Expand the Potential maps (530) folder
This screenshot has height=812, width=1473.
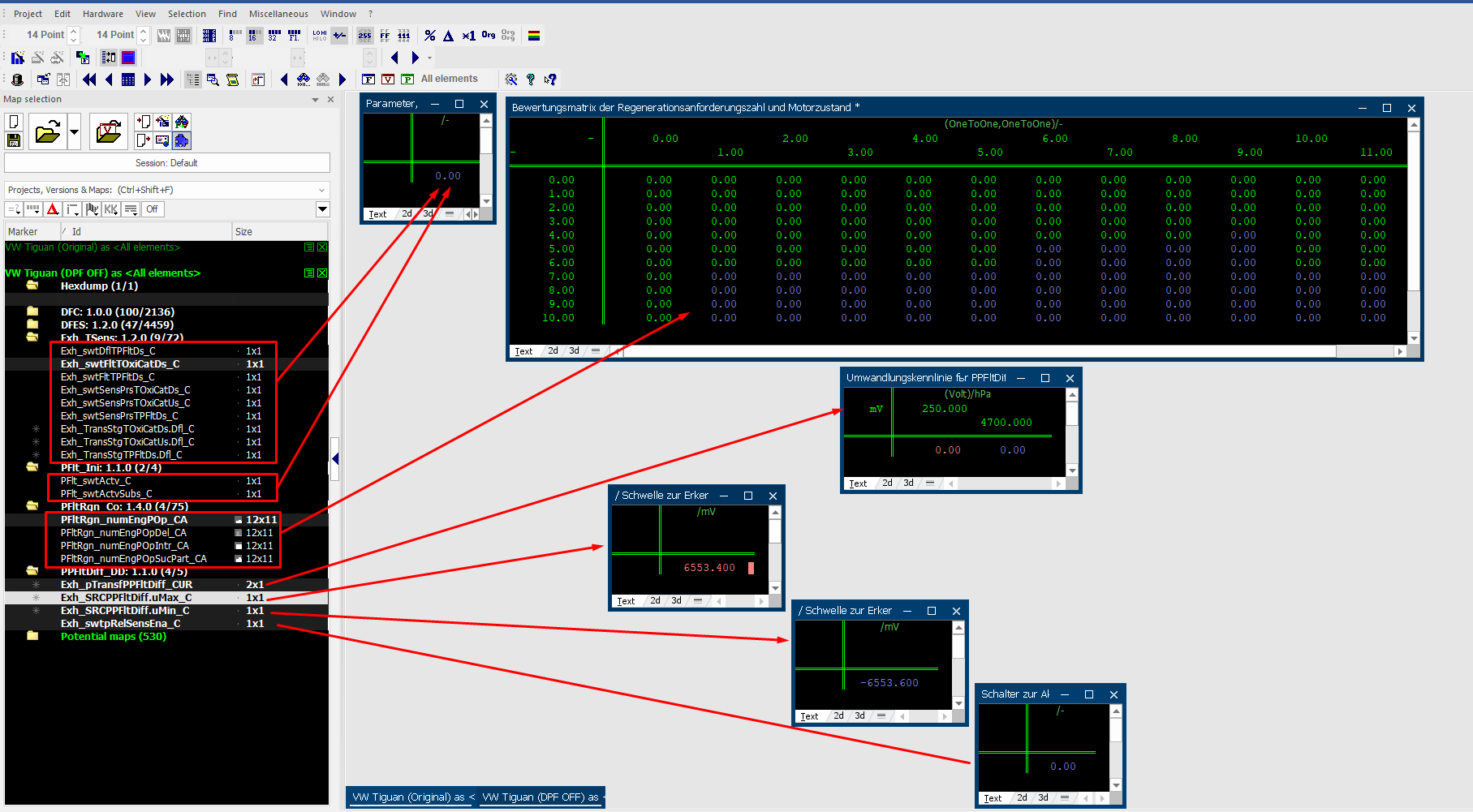tap(32, 637)
